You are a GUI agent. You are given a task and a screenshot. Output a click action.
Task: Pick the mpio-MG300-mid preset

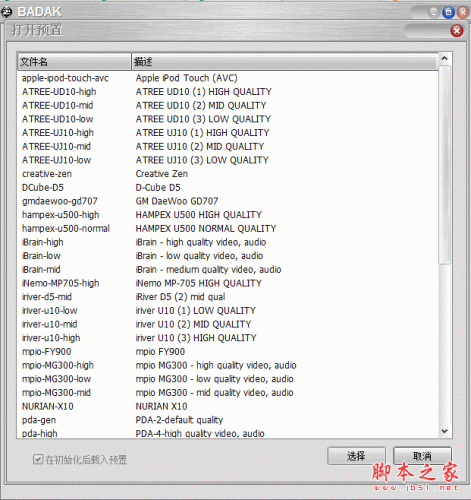56,392
